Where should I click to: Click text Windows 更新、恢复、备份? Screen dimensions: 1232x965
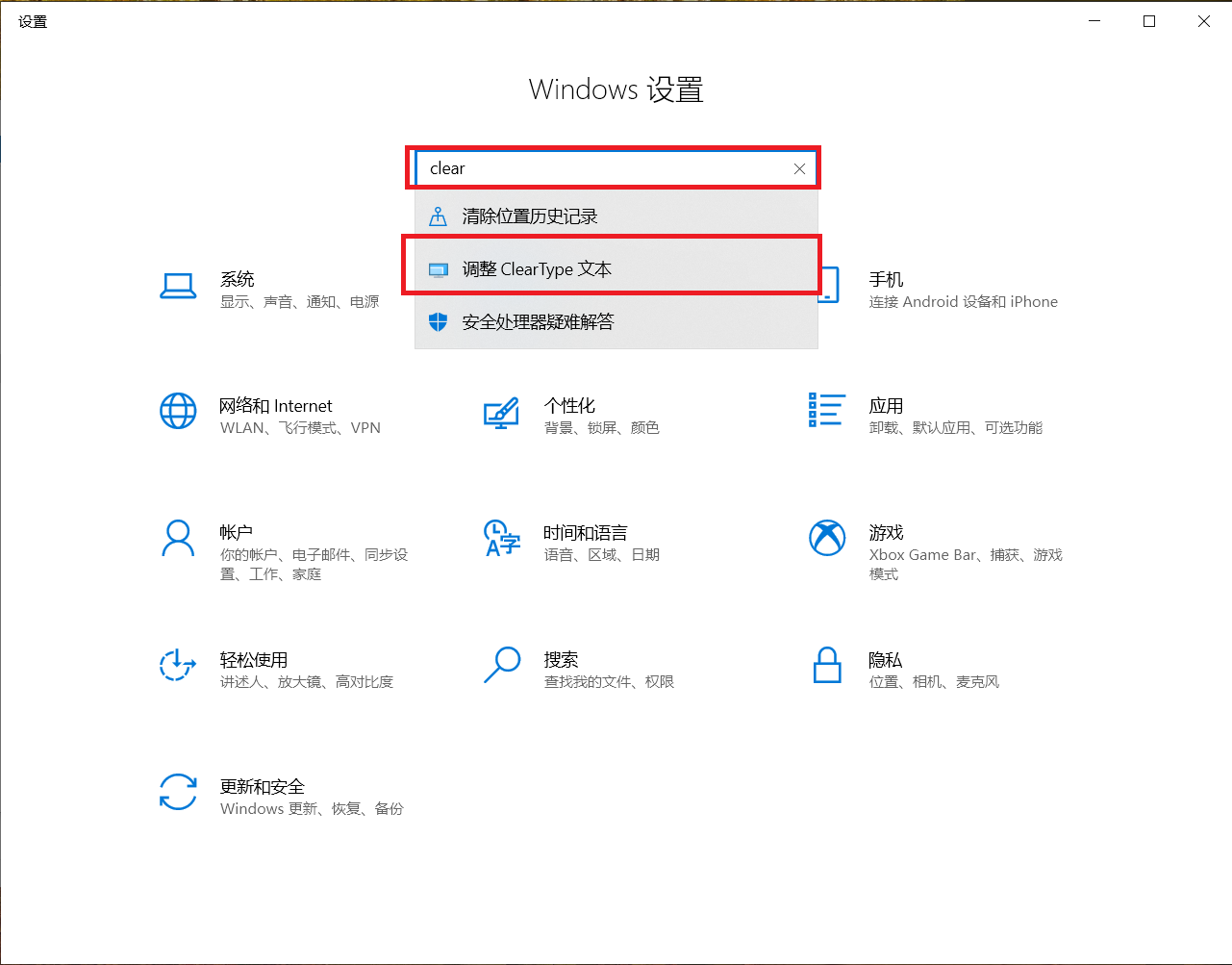[312, 809]
